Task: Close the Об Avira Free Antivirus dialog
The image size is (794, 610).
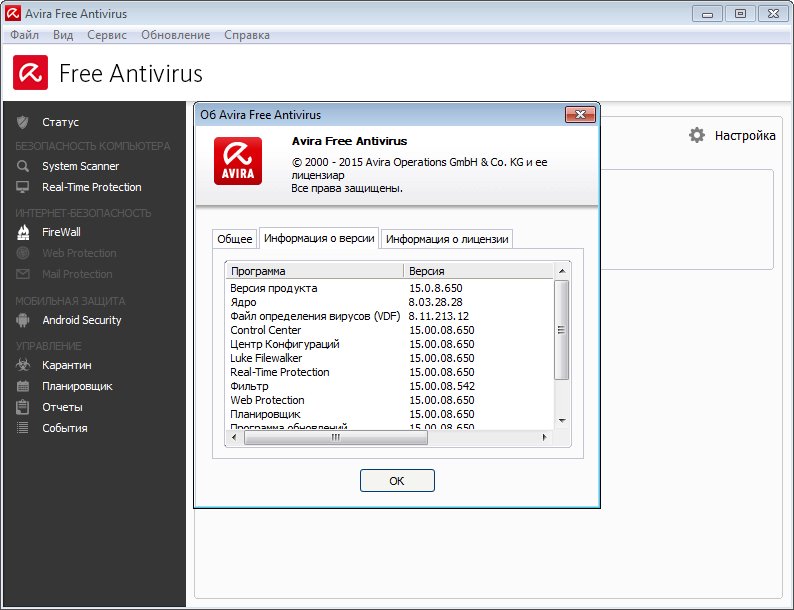Action: click(x=580, y=114)
